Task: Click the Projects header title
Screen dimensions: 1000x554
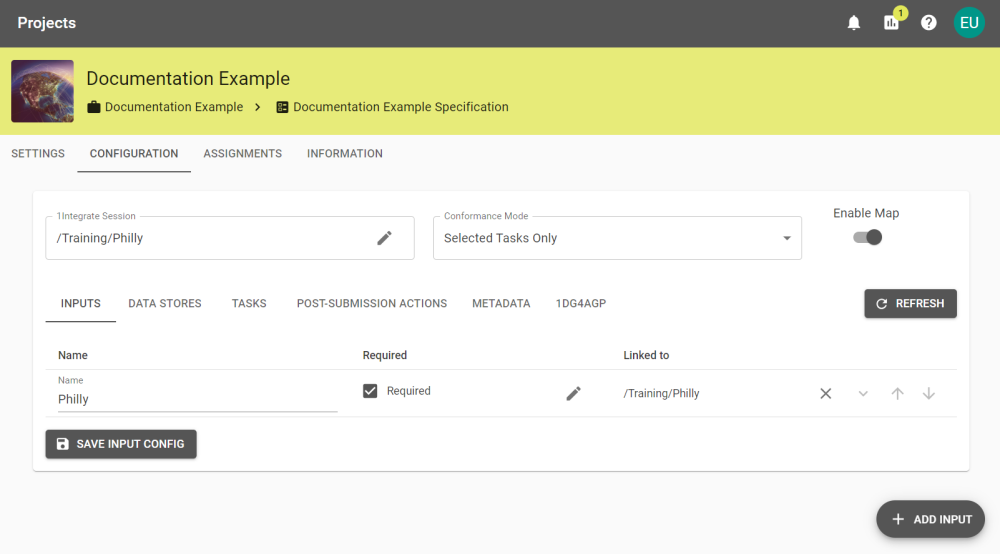Action: (x=47, y=23)
